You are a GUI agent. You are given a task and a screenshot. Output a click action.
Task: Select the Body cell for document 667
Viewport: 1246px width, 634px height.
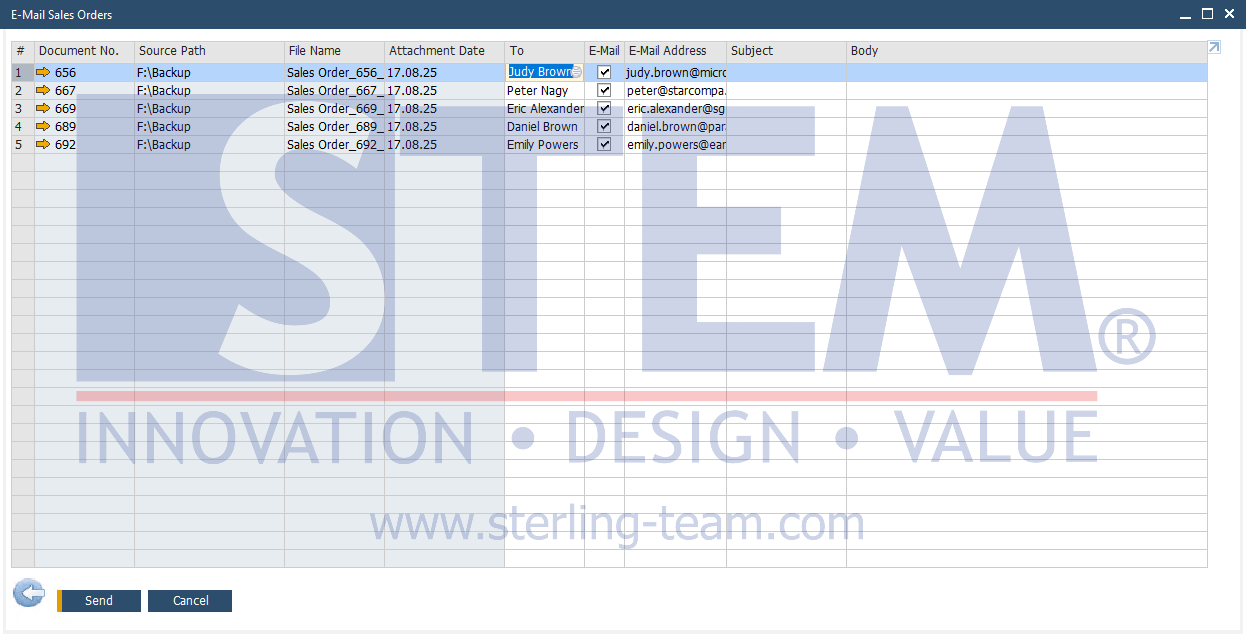(x=1026, y=90)
